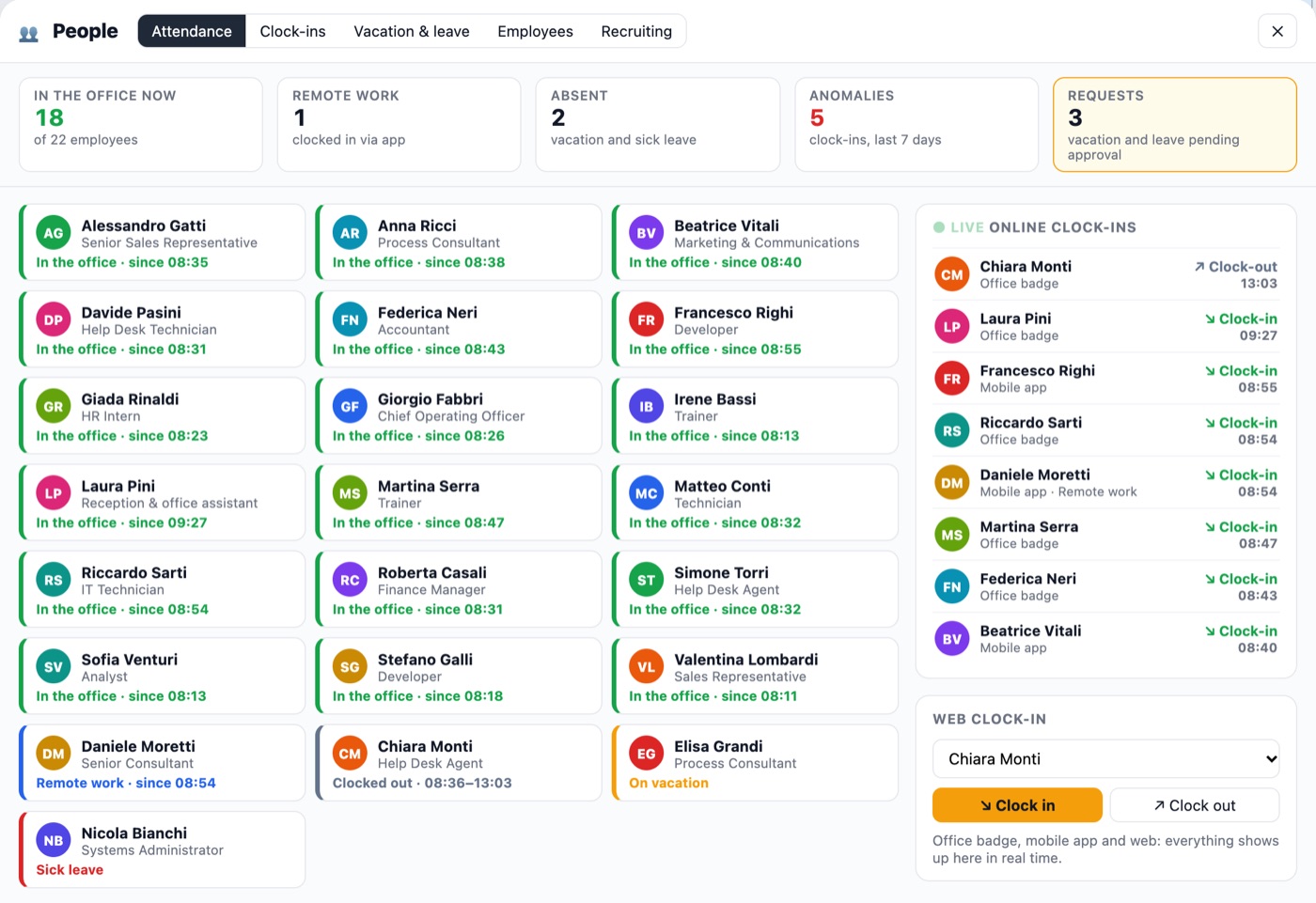
Task: Click the People app logo icon
Action: coord(29,33)
